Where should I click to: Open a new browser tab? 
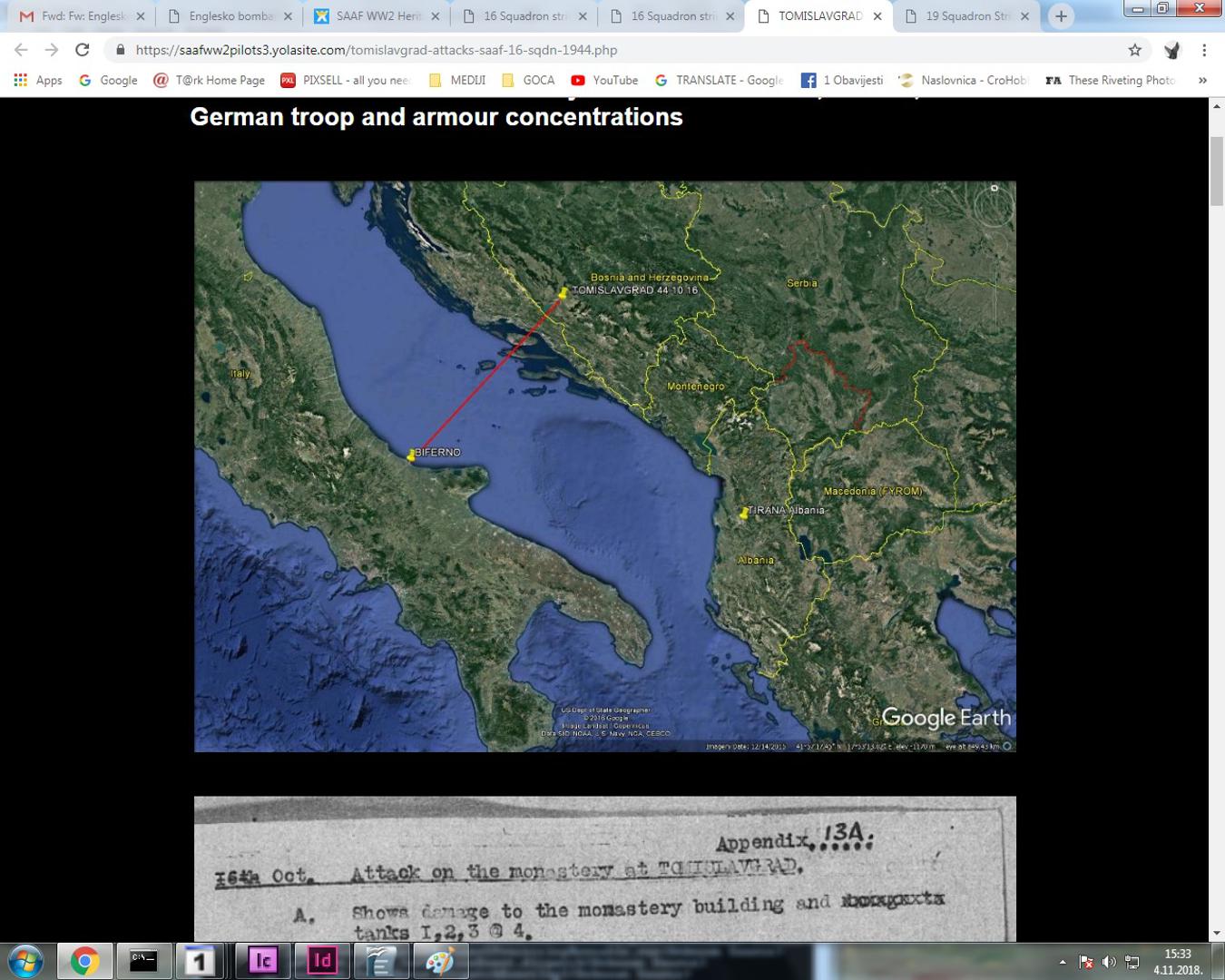(1061, 16)
